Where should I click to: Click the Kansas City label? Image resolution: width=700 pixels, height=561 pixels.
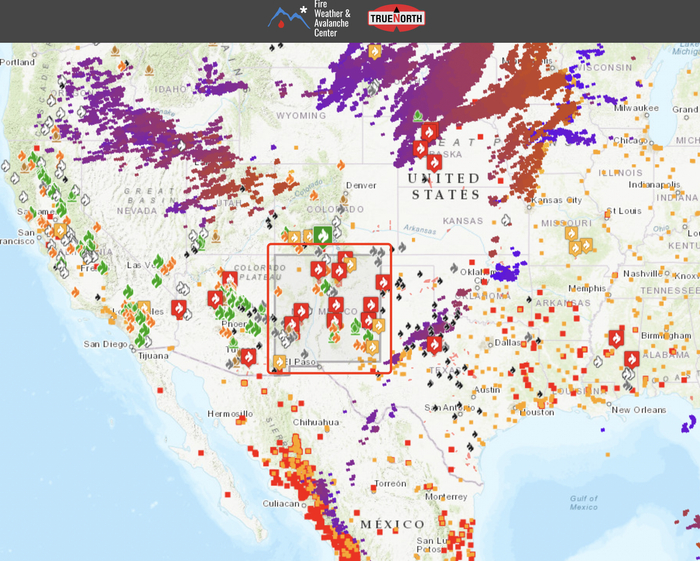556,200
